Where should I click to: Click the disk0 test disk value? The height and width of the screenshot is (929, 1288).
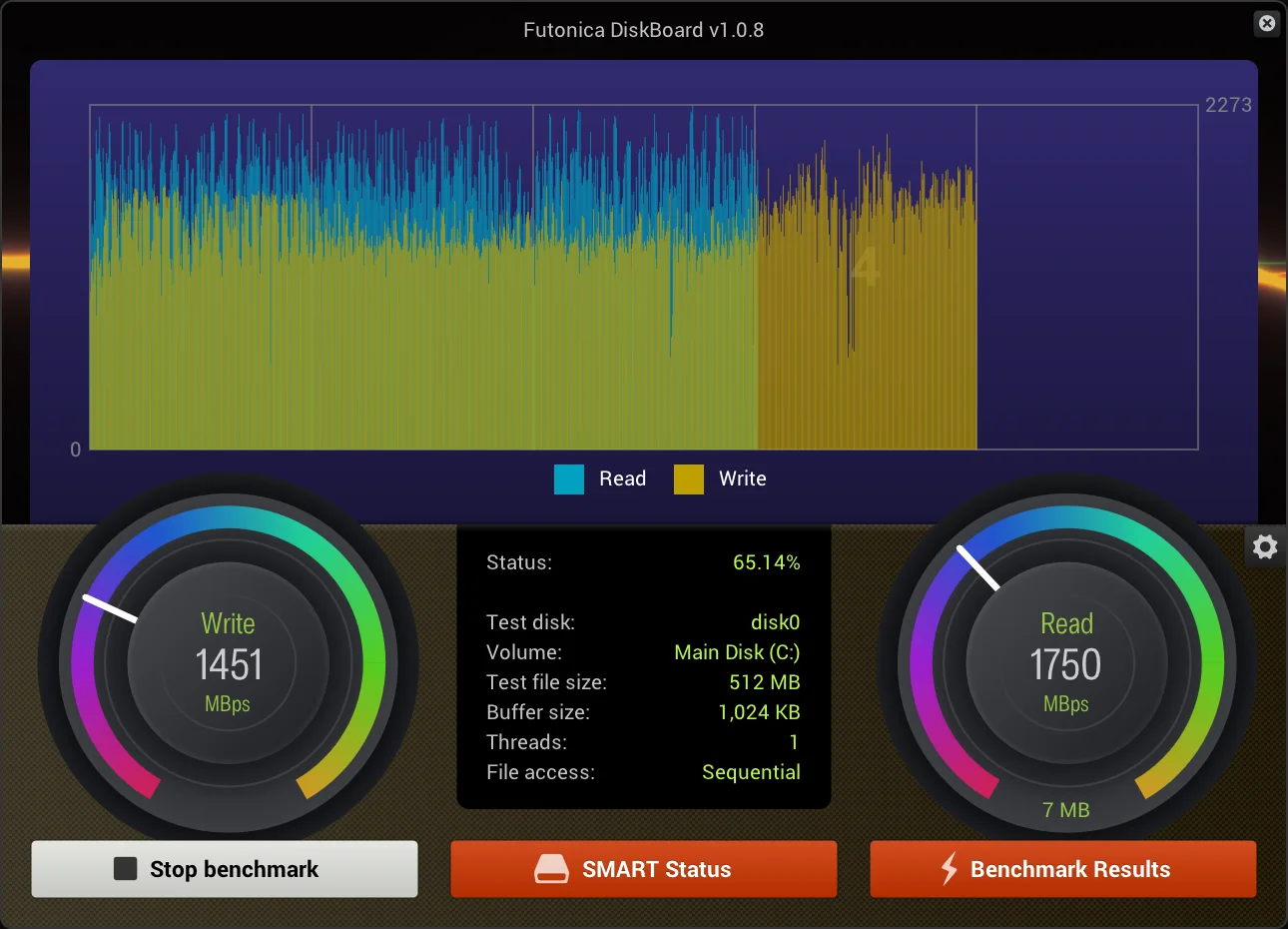coord(776,622)
